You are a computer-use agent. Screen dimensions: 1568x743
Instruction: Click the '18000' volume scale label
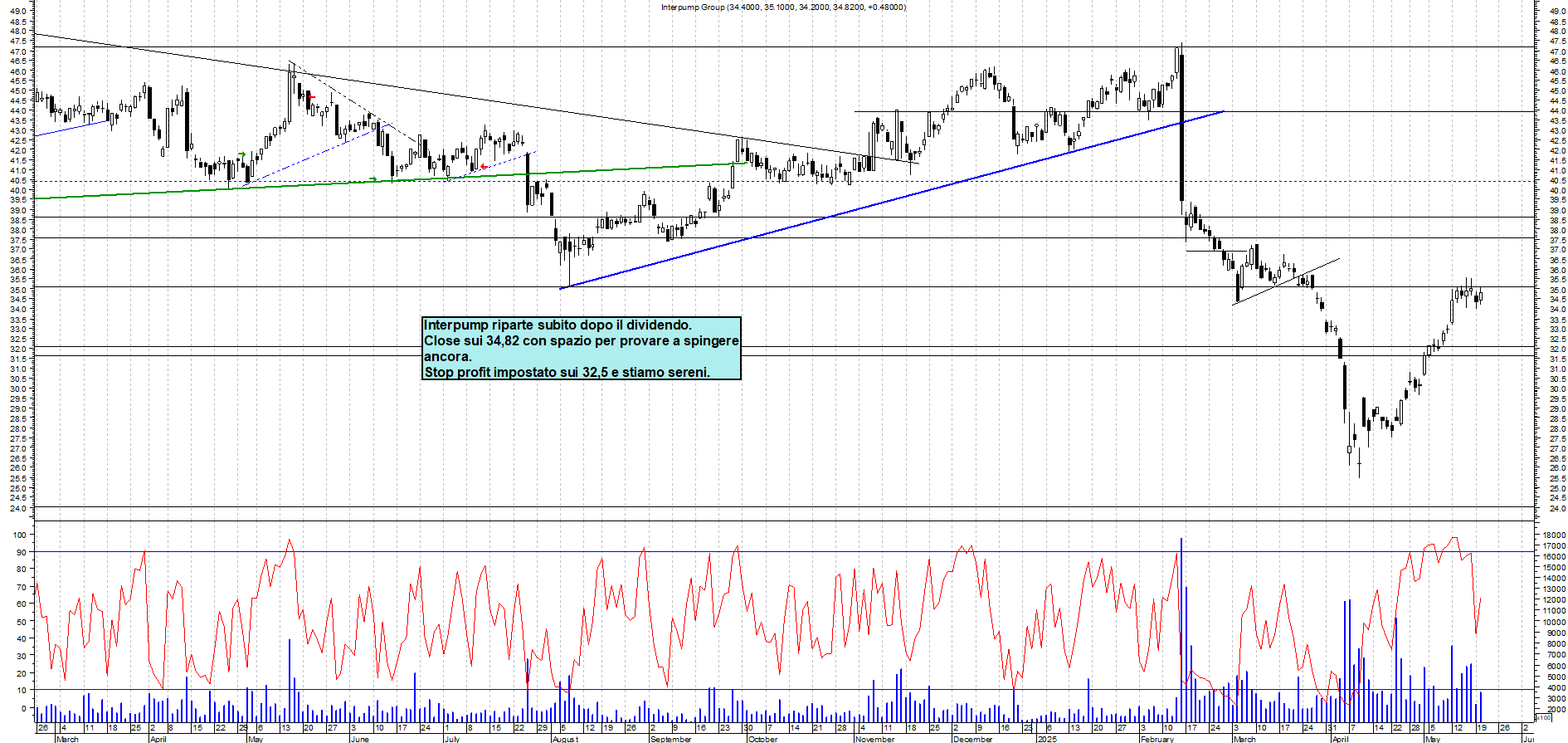click(1554, 535)
